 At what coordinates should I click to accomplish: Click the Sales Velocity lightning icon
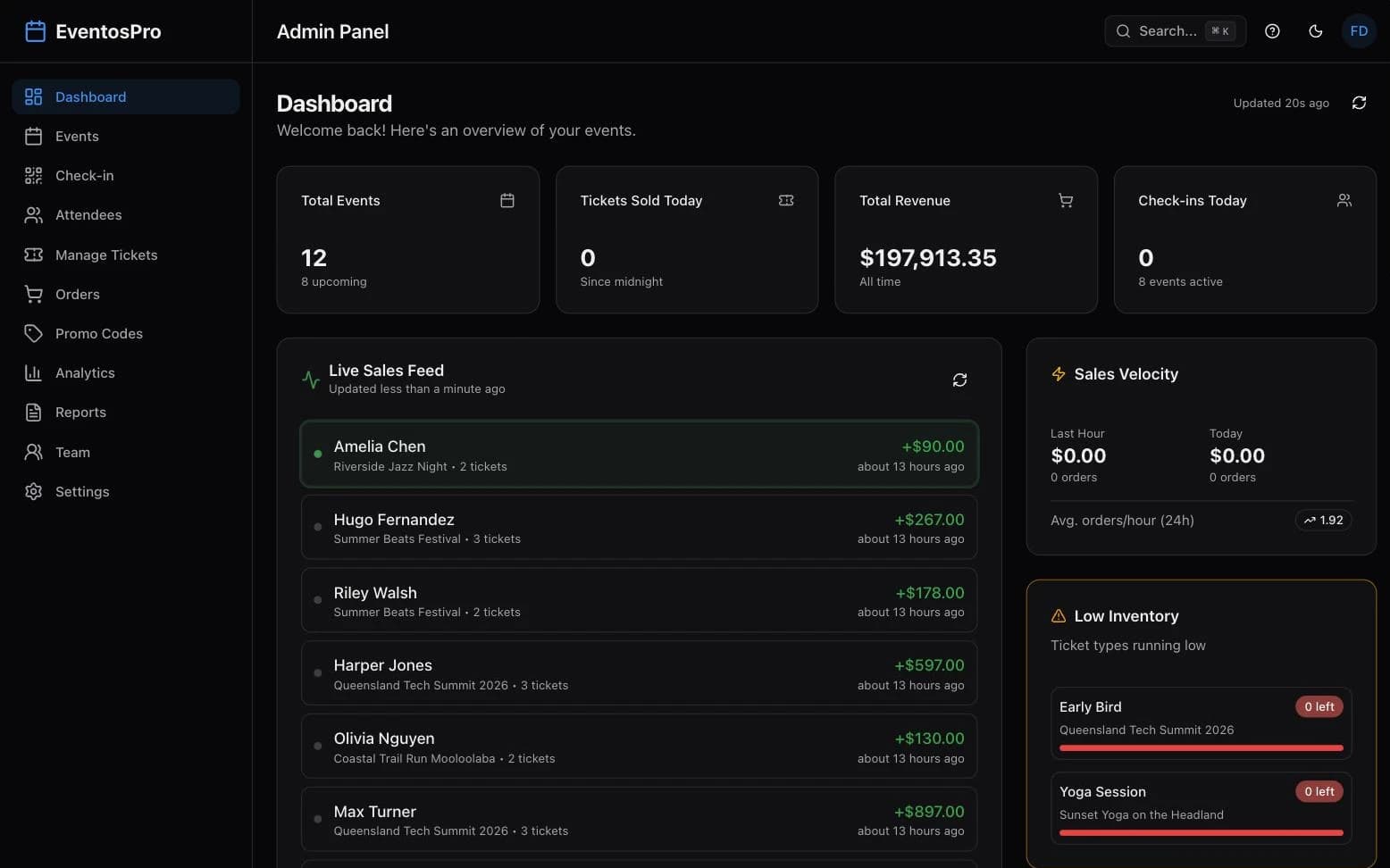(1059, 374)
